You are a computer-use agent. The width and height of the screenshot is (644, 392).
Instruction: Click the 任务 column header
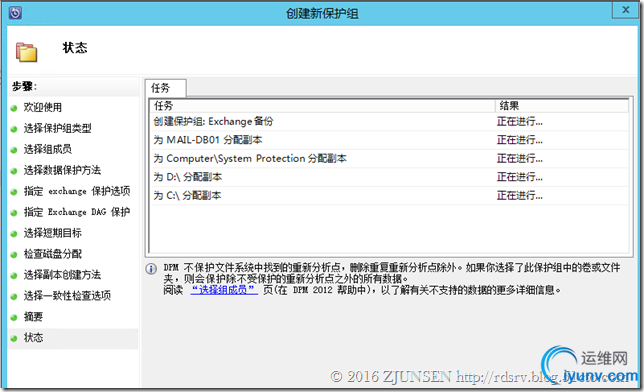coord(322,106)
